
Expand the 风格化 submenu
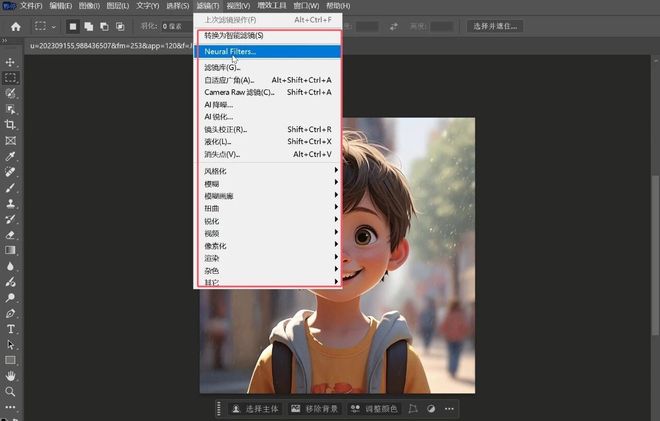(268, 171)
